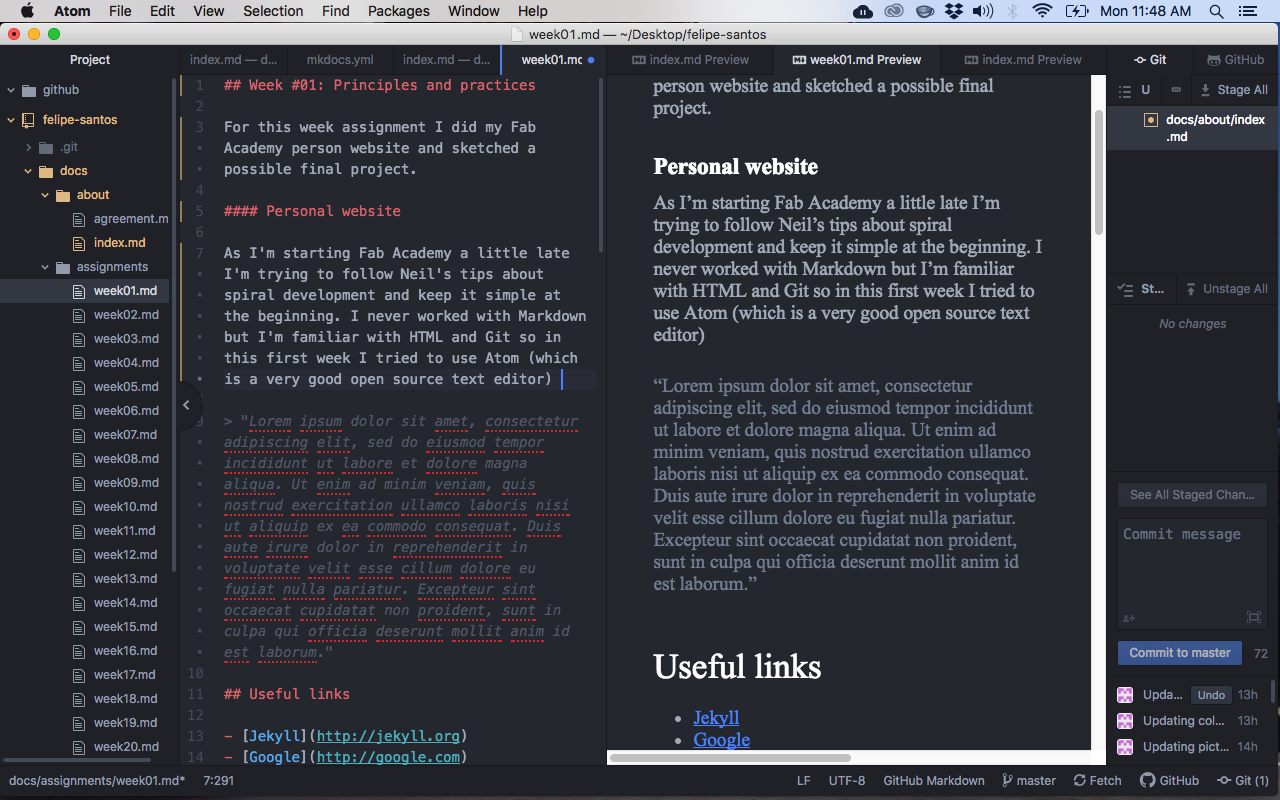Click the Dropbox icon in menu bar
The height and width of the screenshot is (800, 1280).
pos(954,11)
